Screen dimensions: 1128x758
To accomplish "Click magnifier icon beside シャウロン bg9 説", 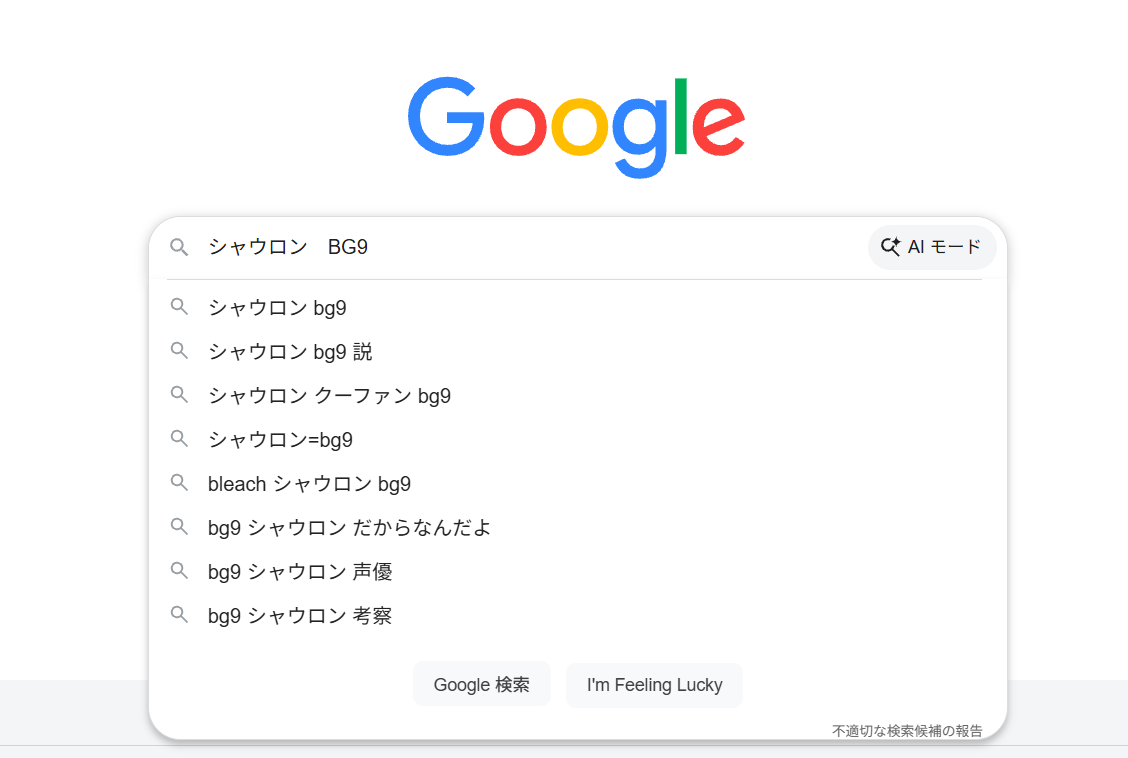I will [179, 351].
